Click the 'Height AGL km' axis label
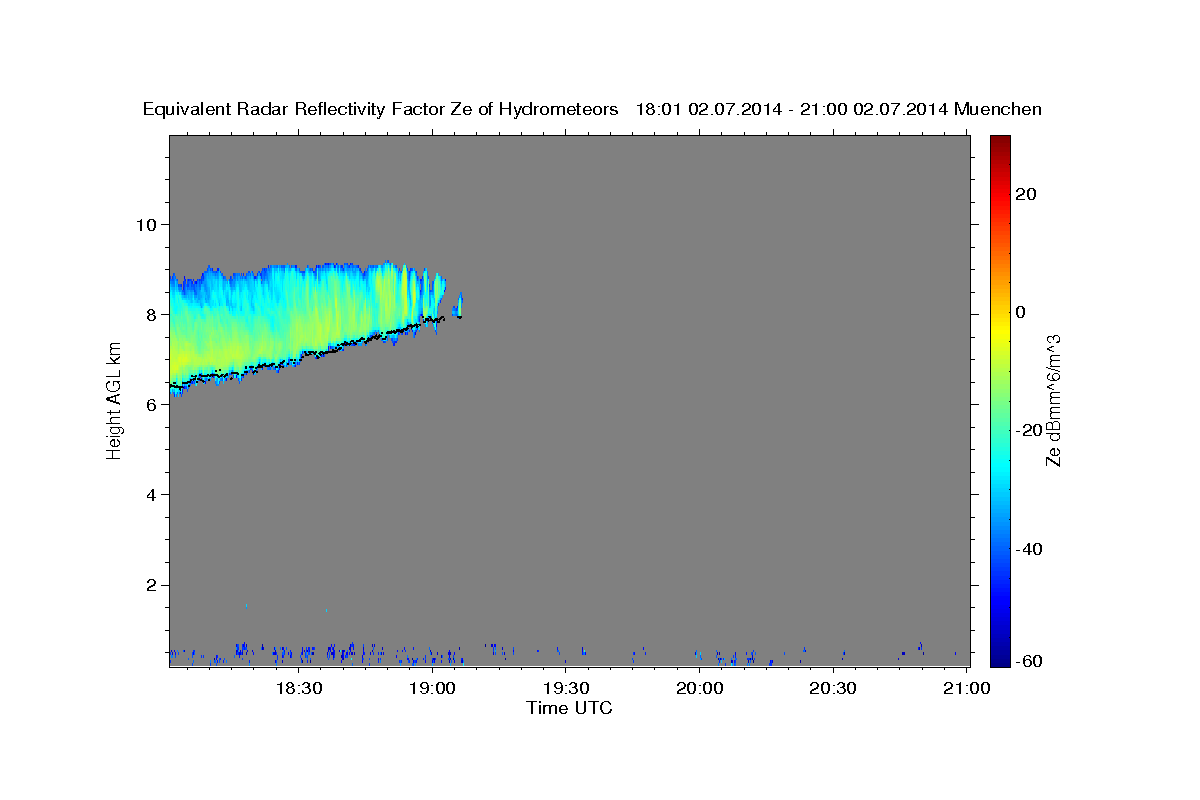 pos(115,400)
